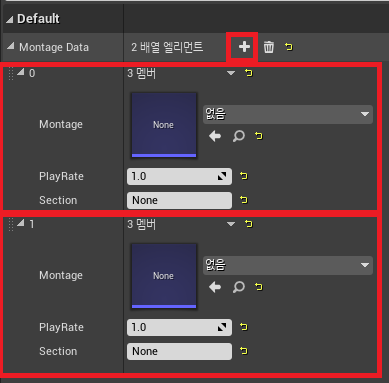Click element 1 Montage label
This screenshot has width=389, height=383.
click(x=61, y=275)
